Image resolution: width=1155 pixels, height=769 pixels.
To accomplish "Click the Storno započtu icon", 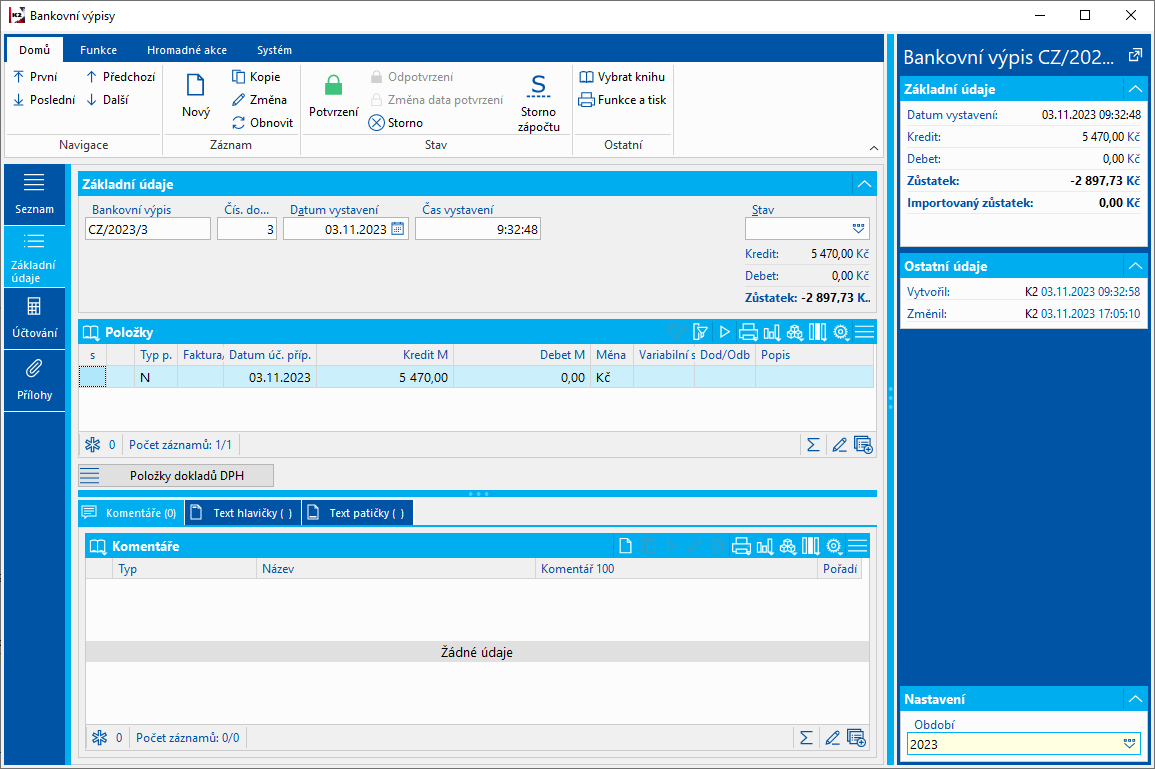I will click(x=538, y=87).
